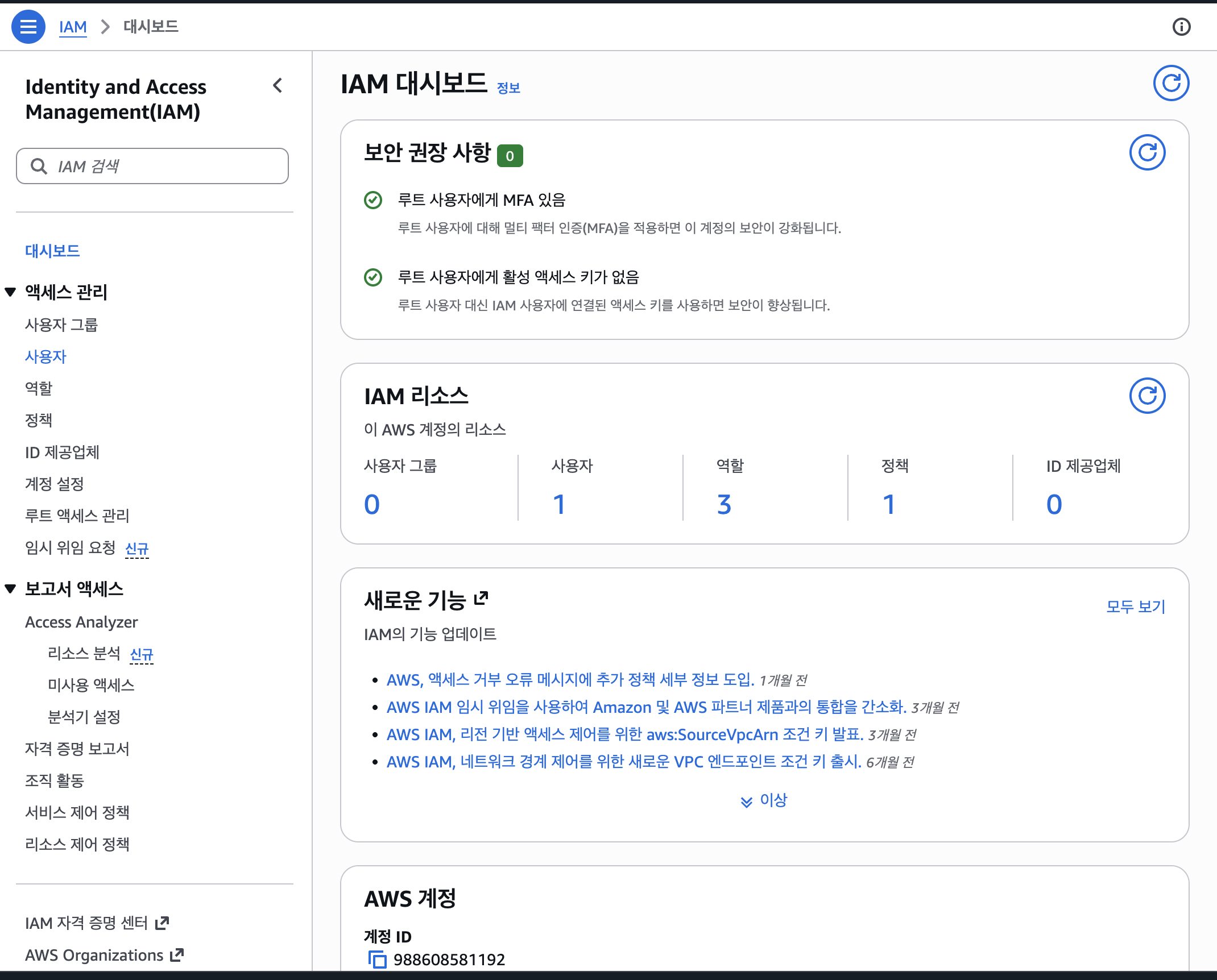Click the magnifier icon in IAM 검색
The width and height of the screenshot is (1217, 980).
pyautogui.click(x=38, y=165)
